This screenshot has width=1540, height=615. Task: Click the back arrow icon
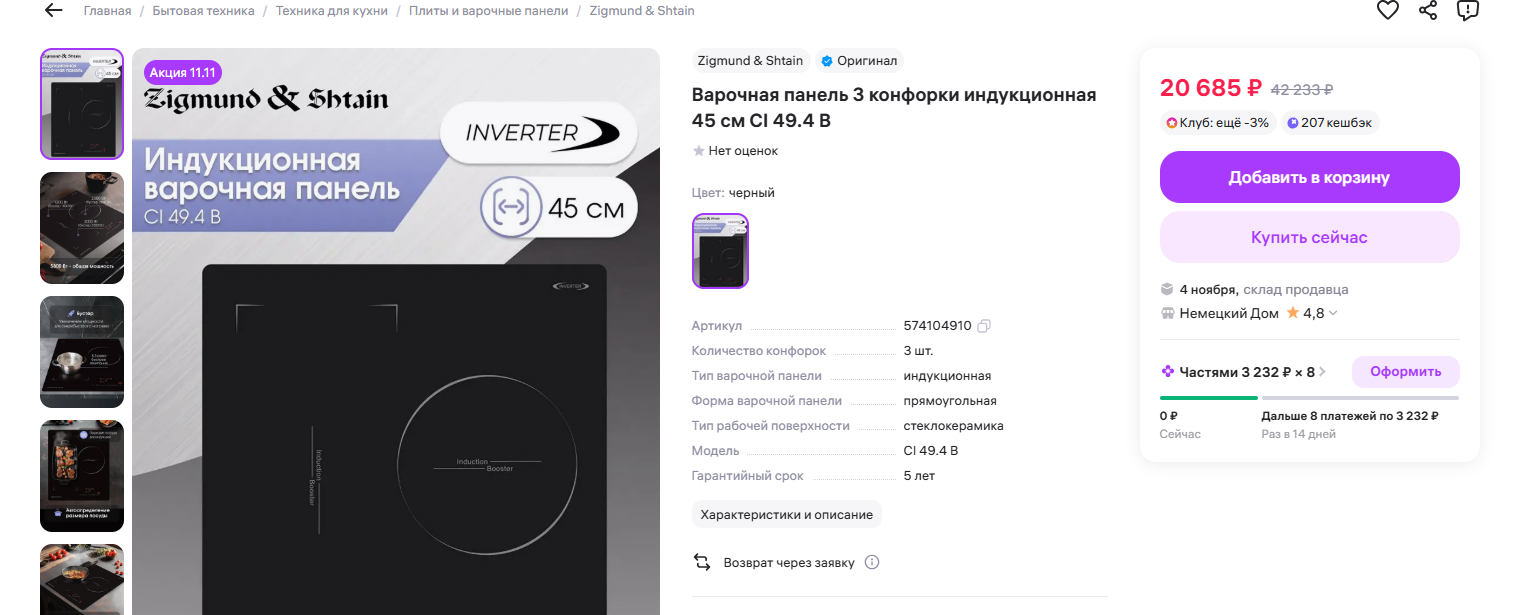point(53,11)
